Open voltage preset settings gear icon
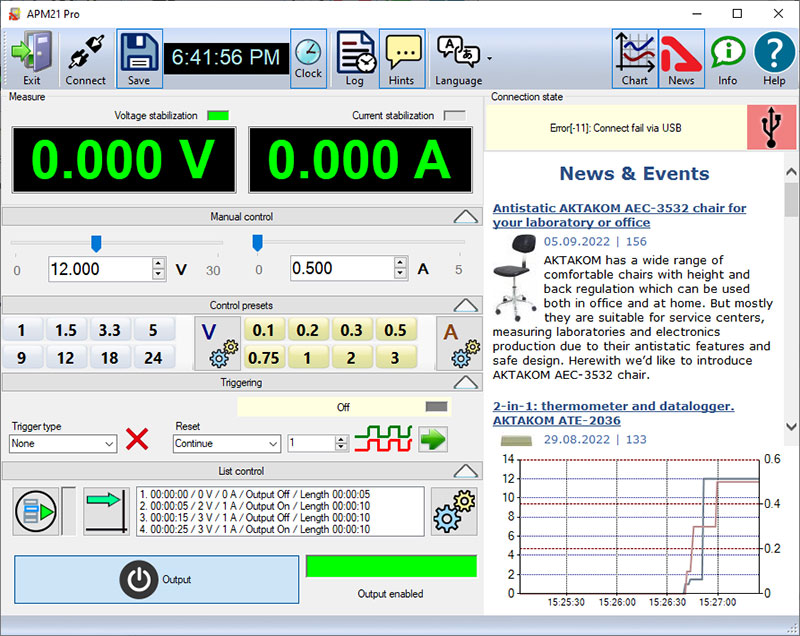Viewport: 800px width, 636px height. (x=218, y=344)
